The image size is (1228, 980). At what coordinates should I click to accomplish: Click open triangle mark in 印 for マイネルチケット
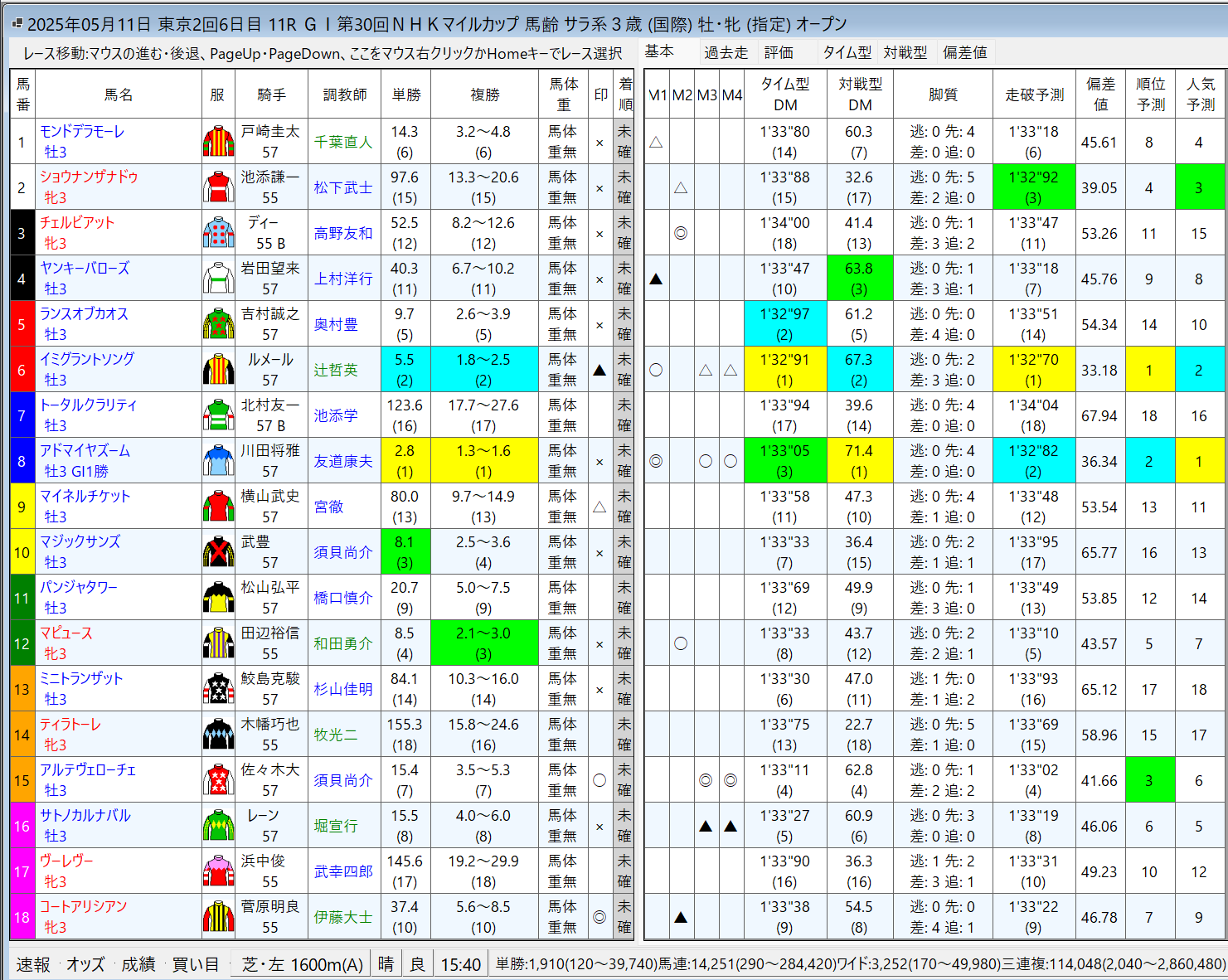599,507
